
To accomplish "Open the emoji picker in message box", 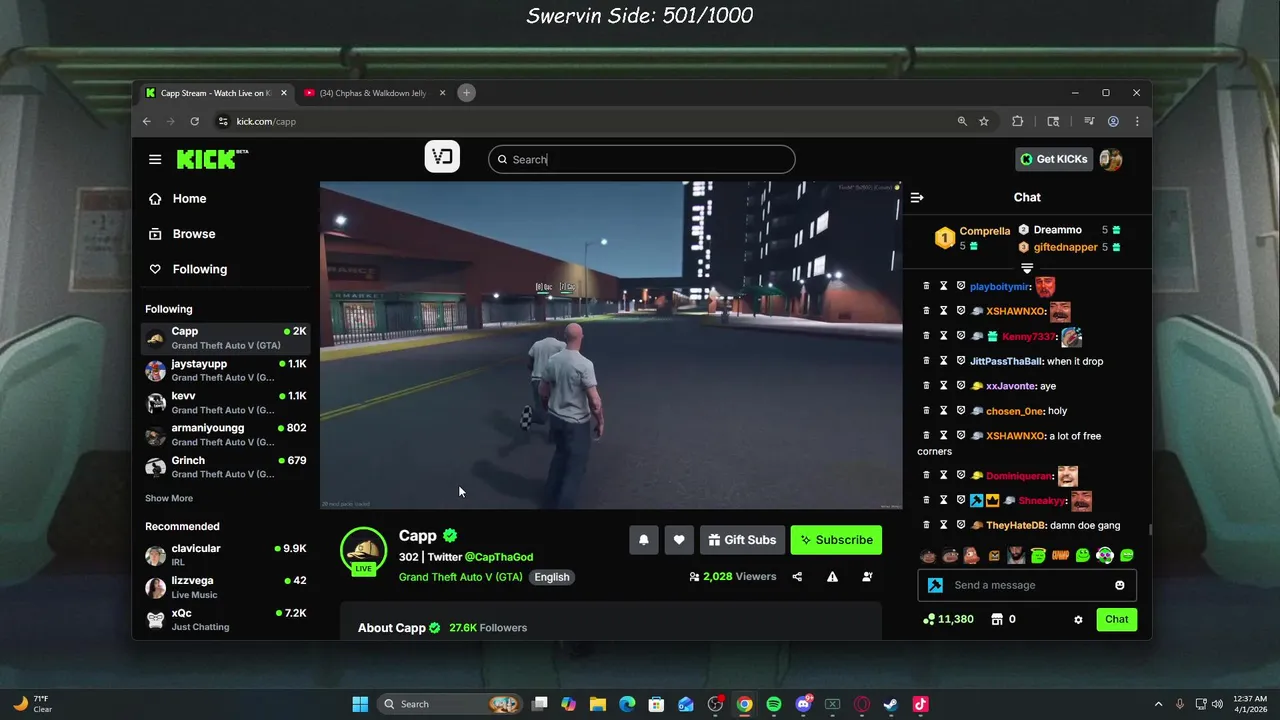I will click(x=1120, y=585).
